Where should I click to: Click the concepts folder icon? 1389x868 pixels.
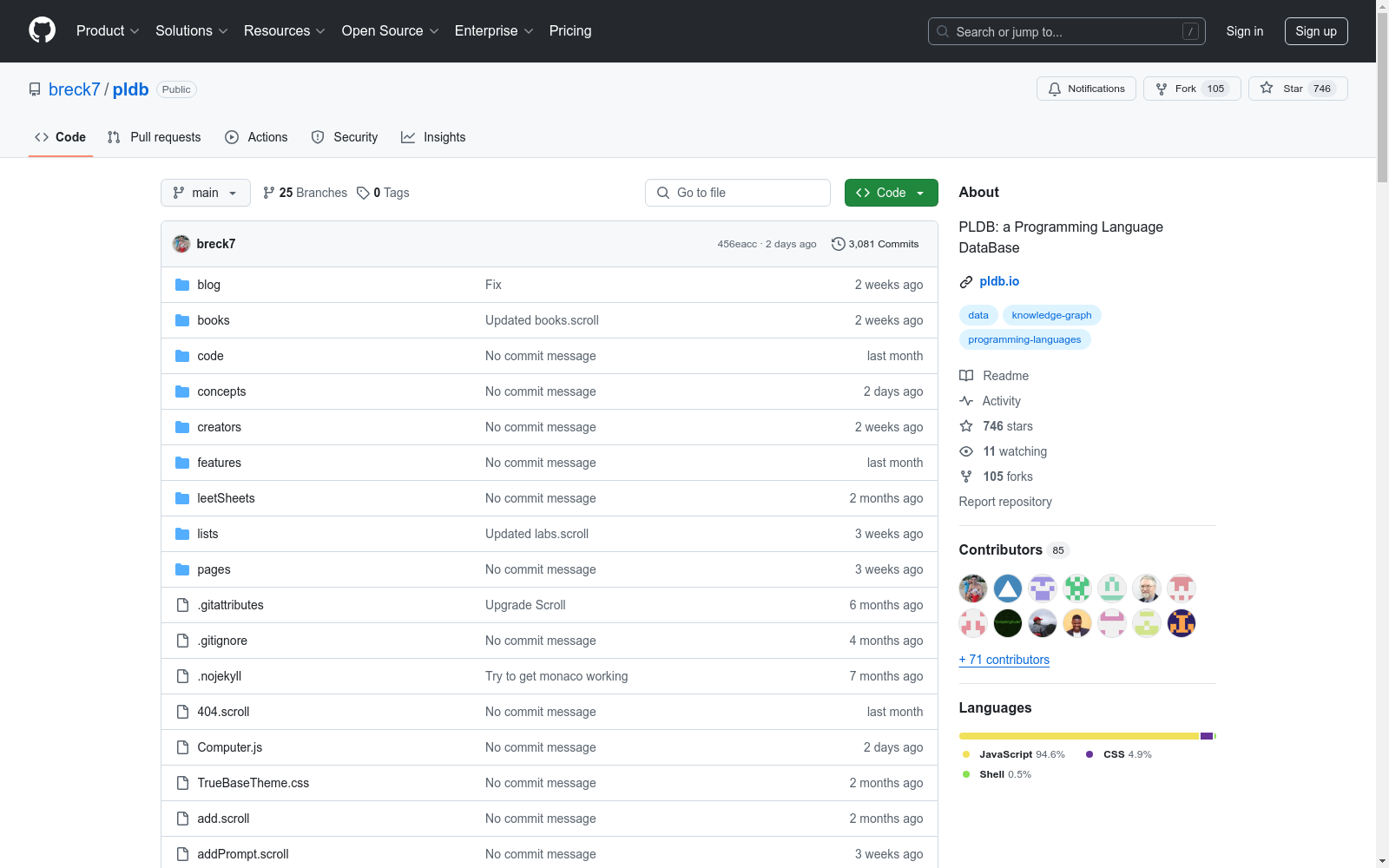pyautogui.click(x=182, y=391)
